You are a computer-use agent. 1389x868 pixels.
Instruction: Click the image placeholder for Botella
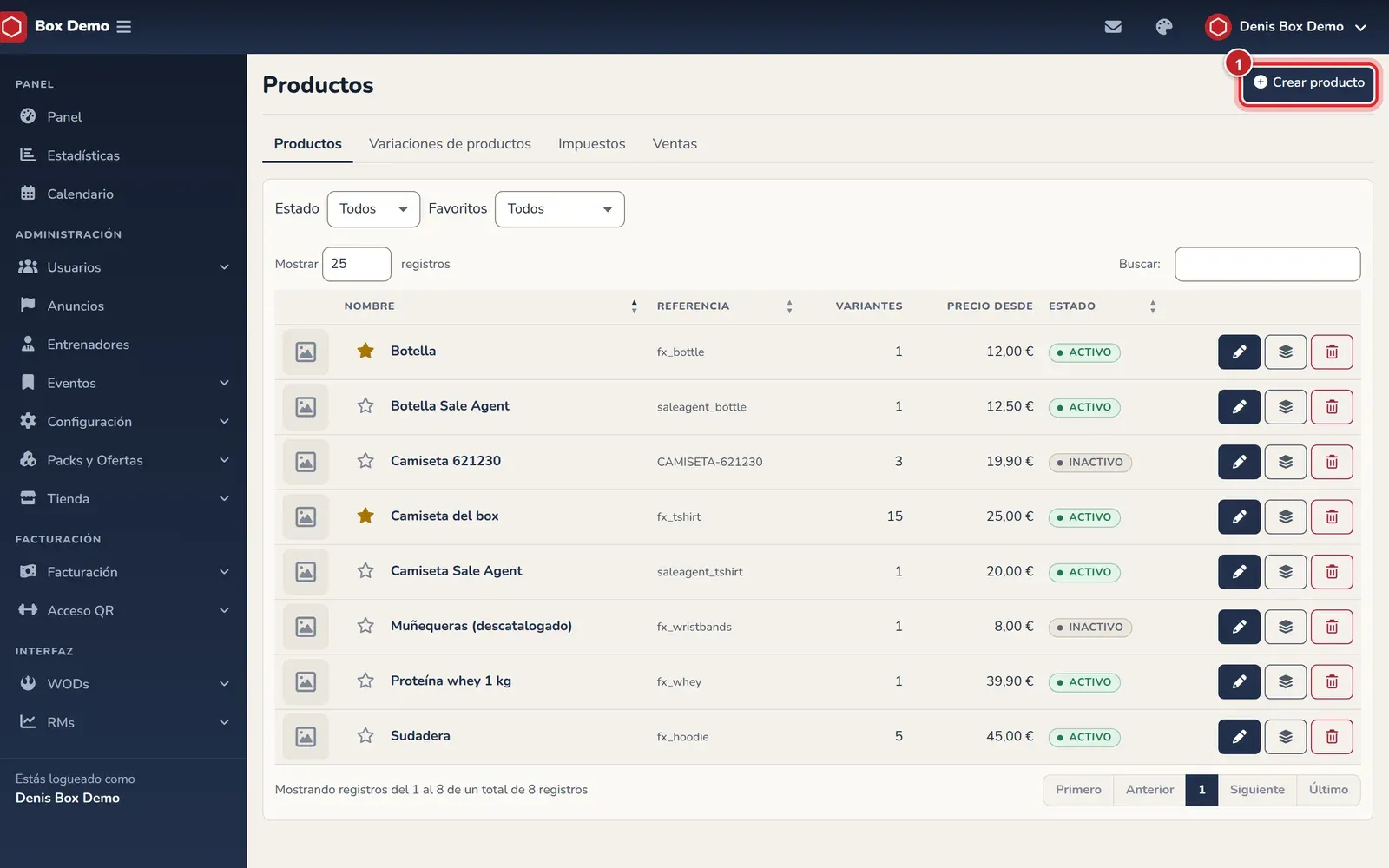pyautogui.click(x=306, y=352)
